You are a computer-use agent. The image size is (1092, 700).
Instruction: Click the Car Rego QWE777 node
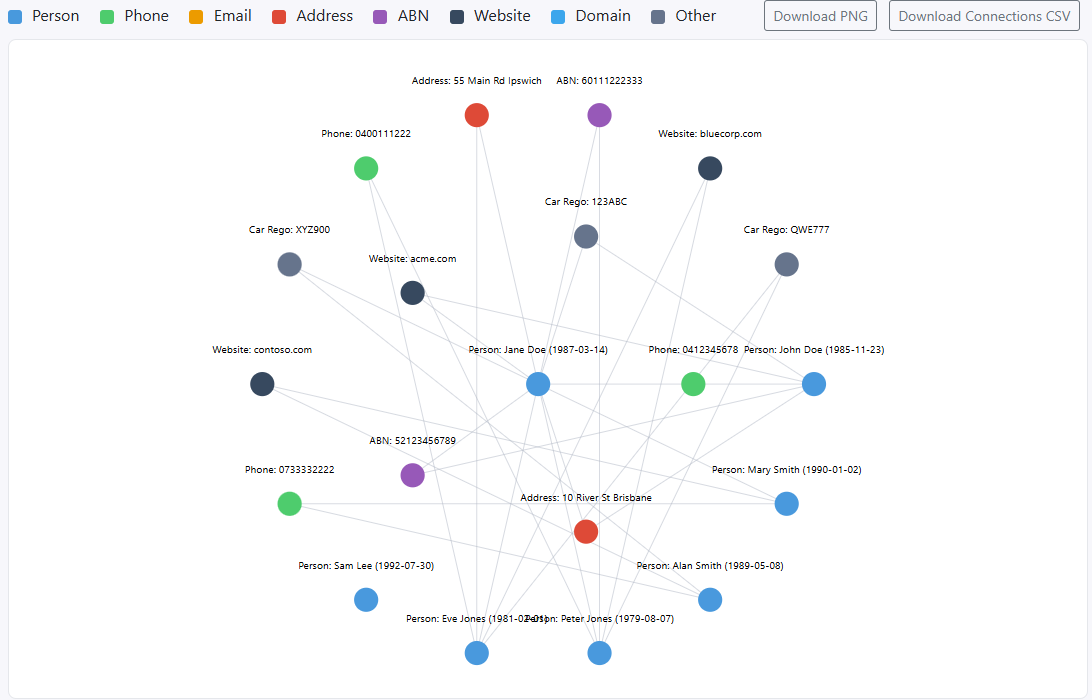[x=786, y=264]
